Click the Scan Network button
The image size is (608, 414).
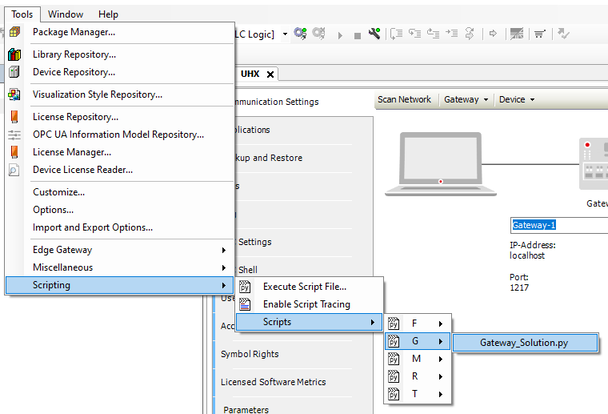tap(405, 100)
